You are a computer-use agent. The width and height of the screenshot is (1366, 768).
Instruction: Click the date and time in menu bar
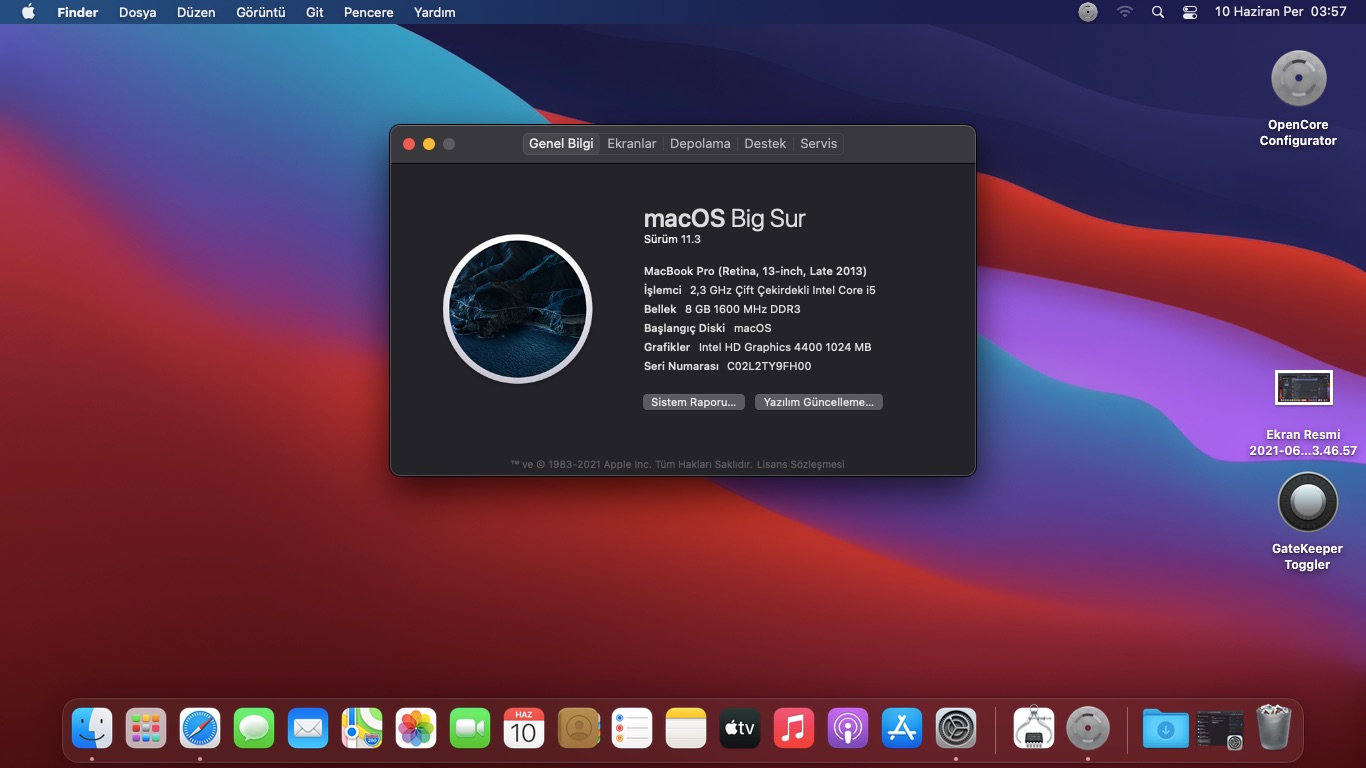click(1280, 12)
